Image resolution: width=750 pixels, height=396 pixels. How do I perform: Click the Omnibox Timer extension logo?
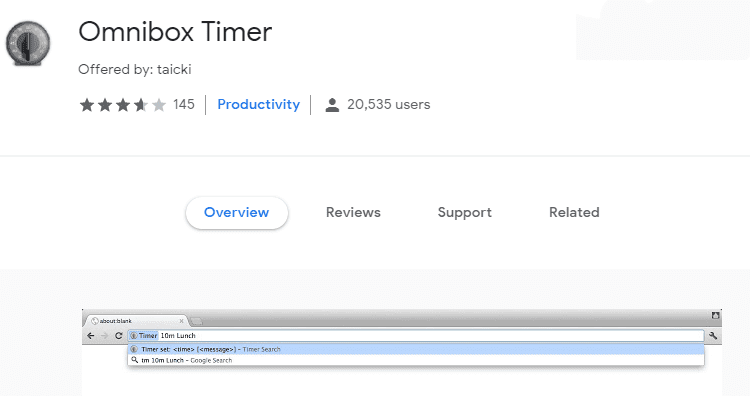[28, 43]
